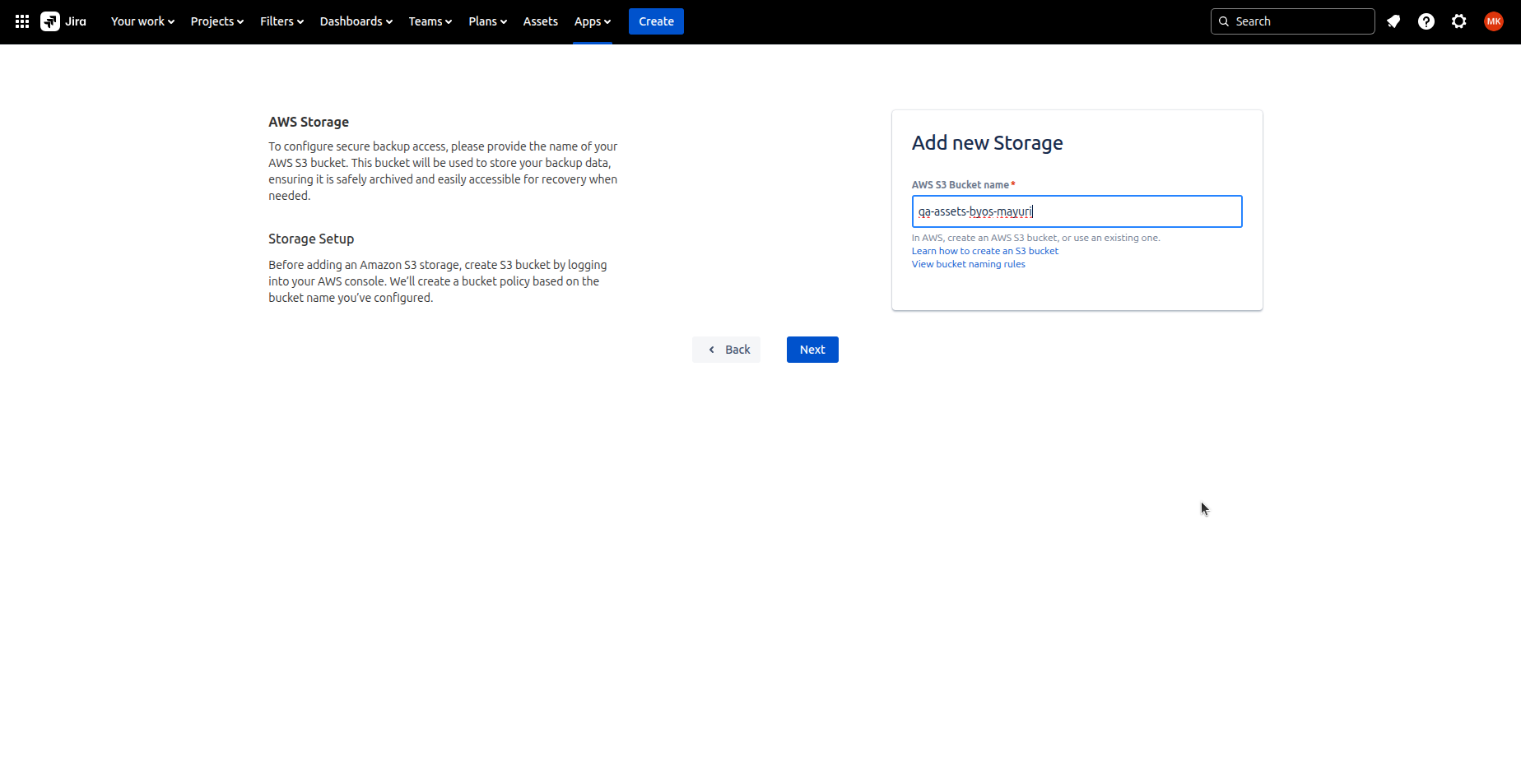Open the MK profile avatar

1494,21
